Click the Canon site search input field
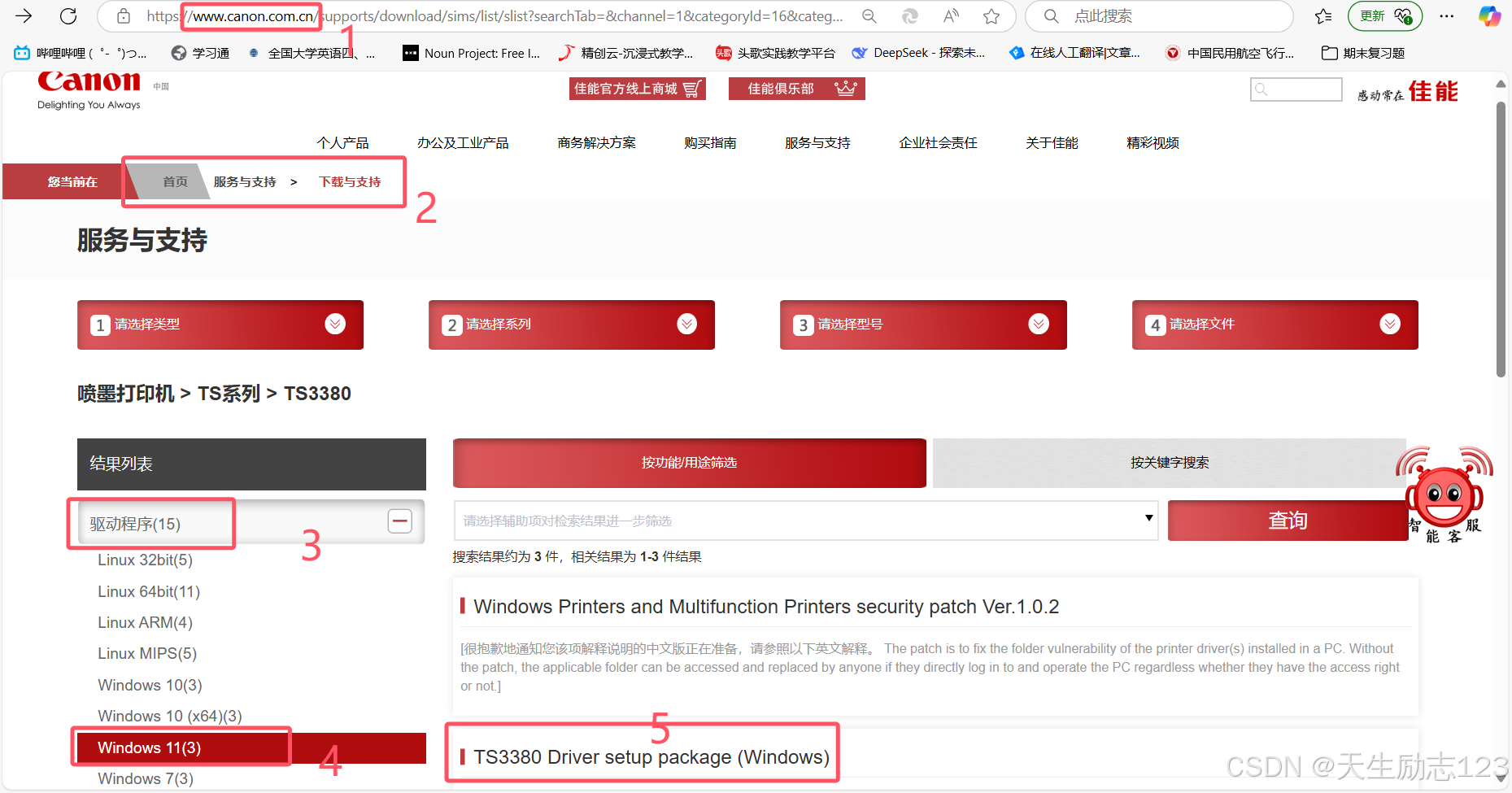This screenshot has width=1512, height=793. [1296, 89]
